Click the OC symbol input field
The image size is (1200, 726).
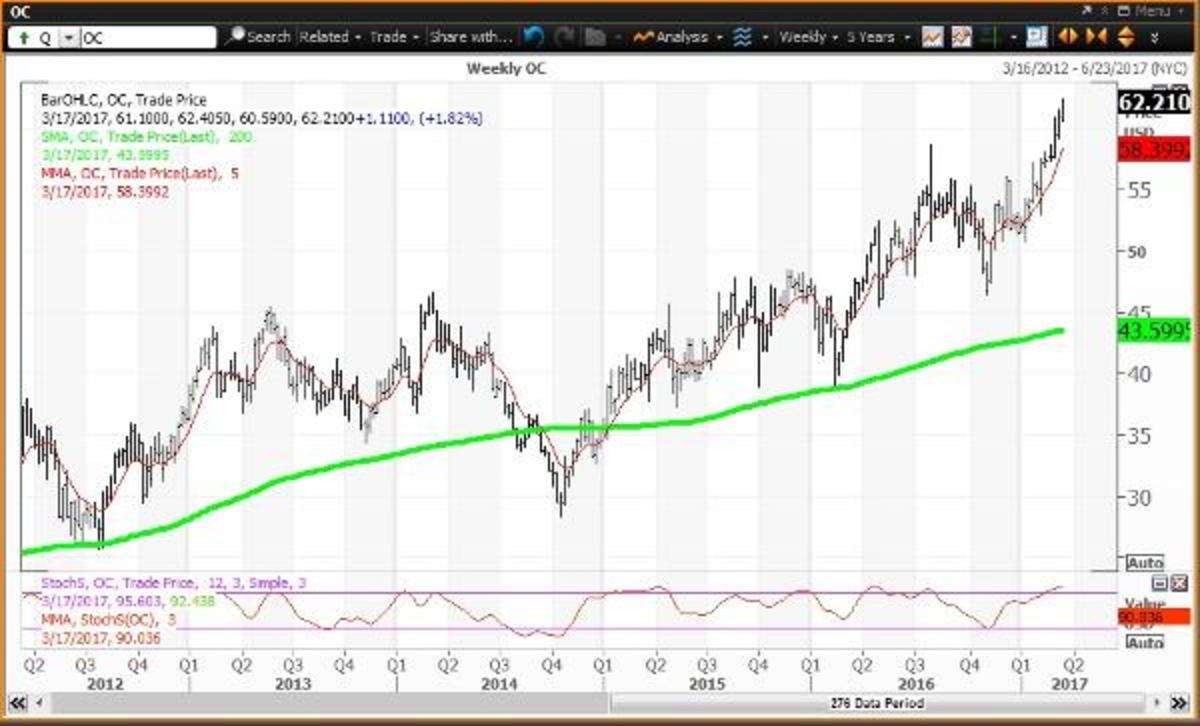coord(147,38)
